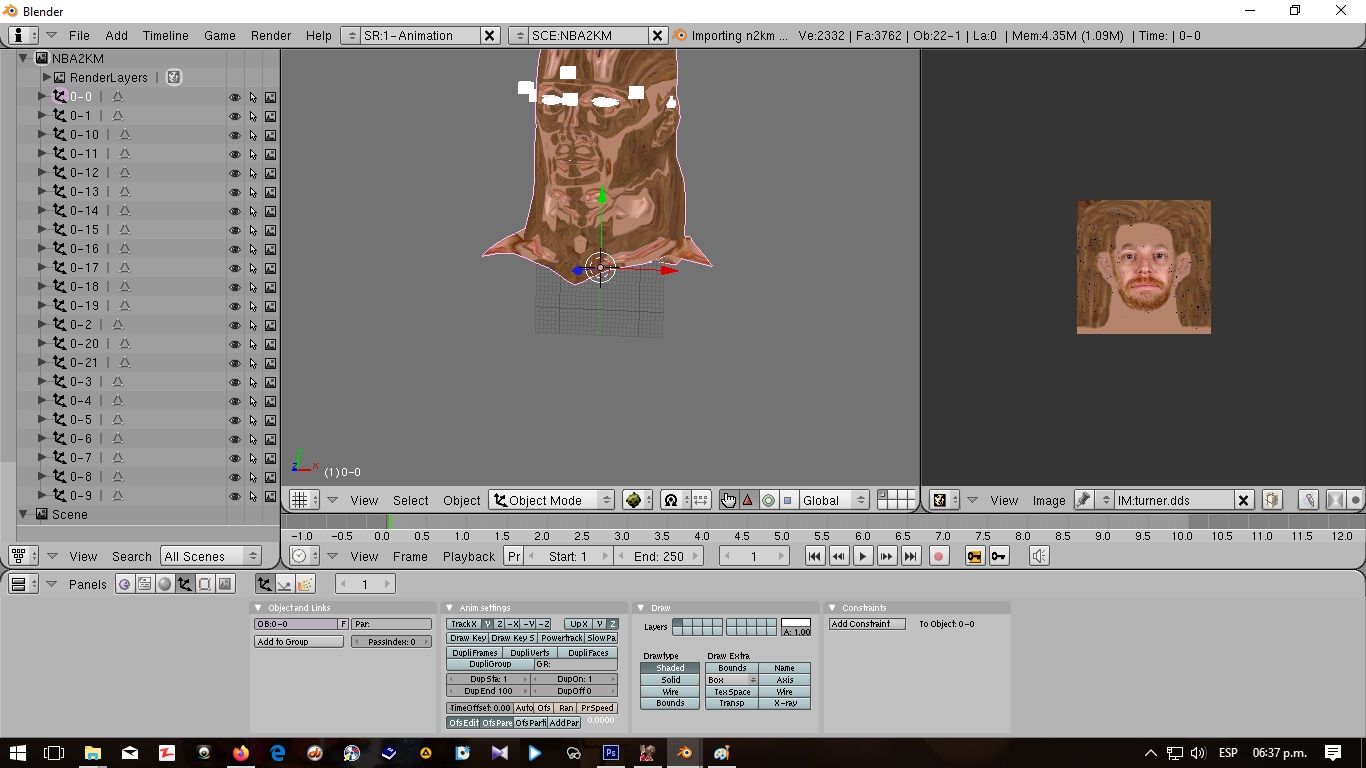Click the Add to Group button

[299, 642]
